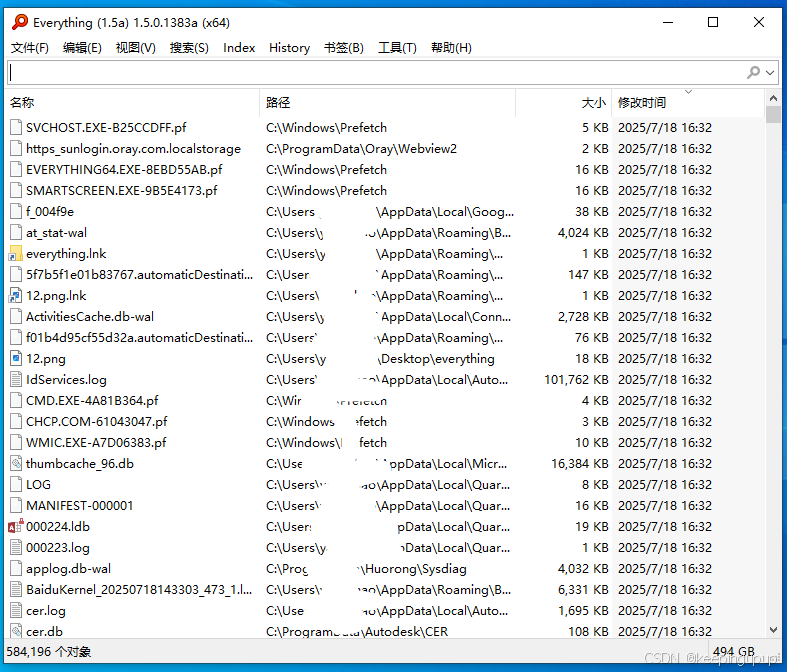Open the Index menu
Viewport: 787px width, 672px height.
[x=239, y=48]
